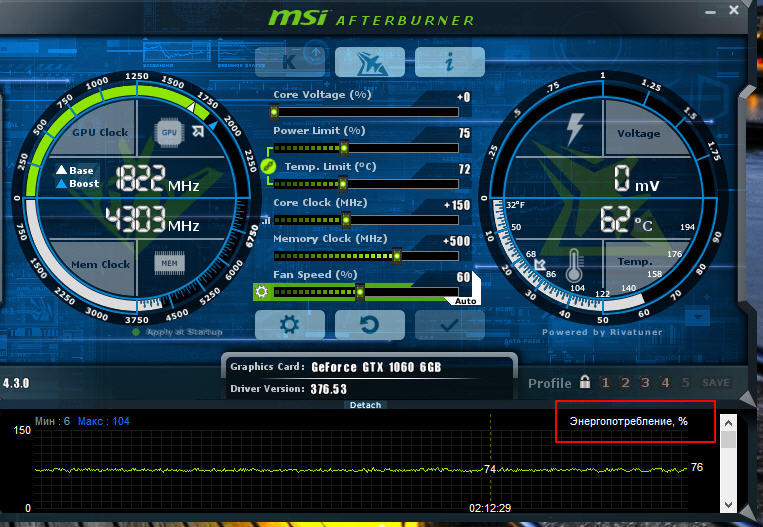Screen dimensions: 763x527
Task: Apply settings with the checkmark button
Action: pos(450,325)
